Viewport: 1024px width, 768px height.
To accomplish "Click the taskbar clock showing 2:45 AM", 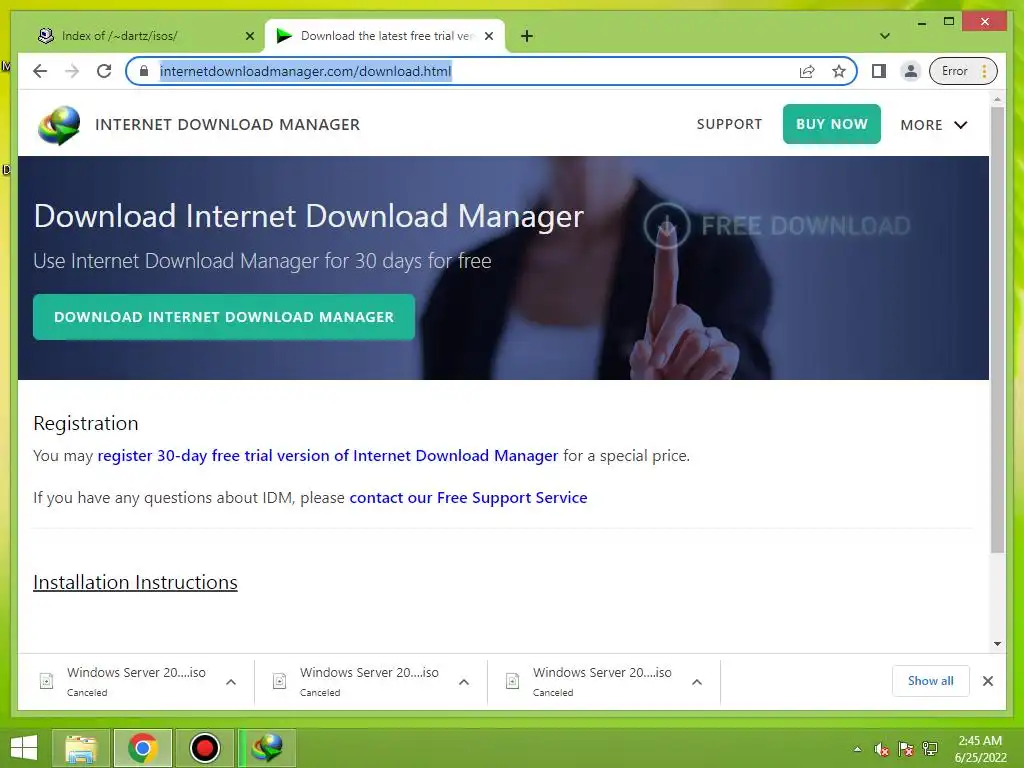I will point(980,749).
